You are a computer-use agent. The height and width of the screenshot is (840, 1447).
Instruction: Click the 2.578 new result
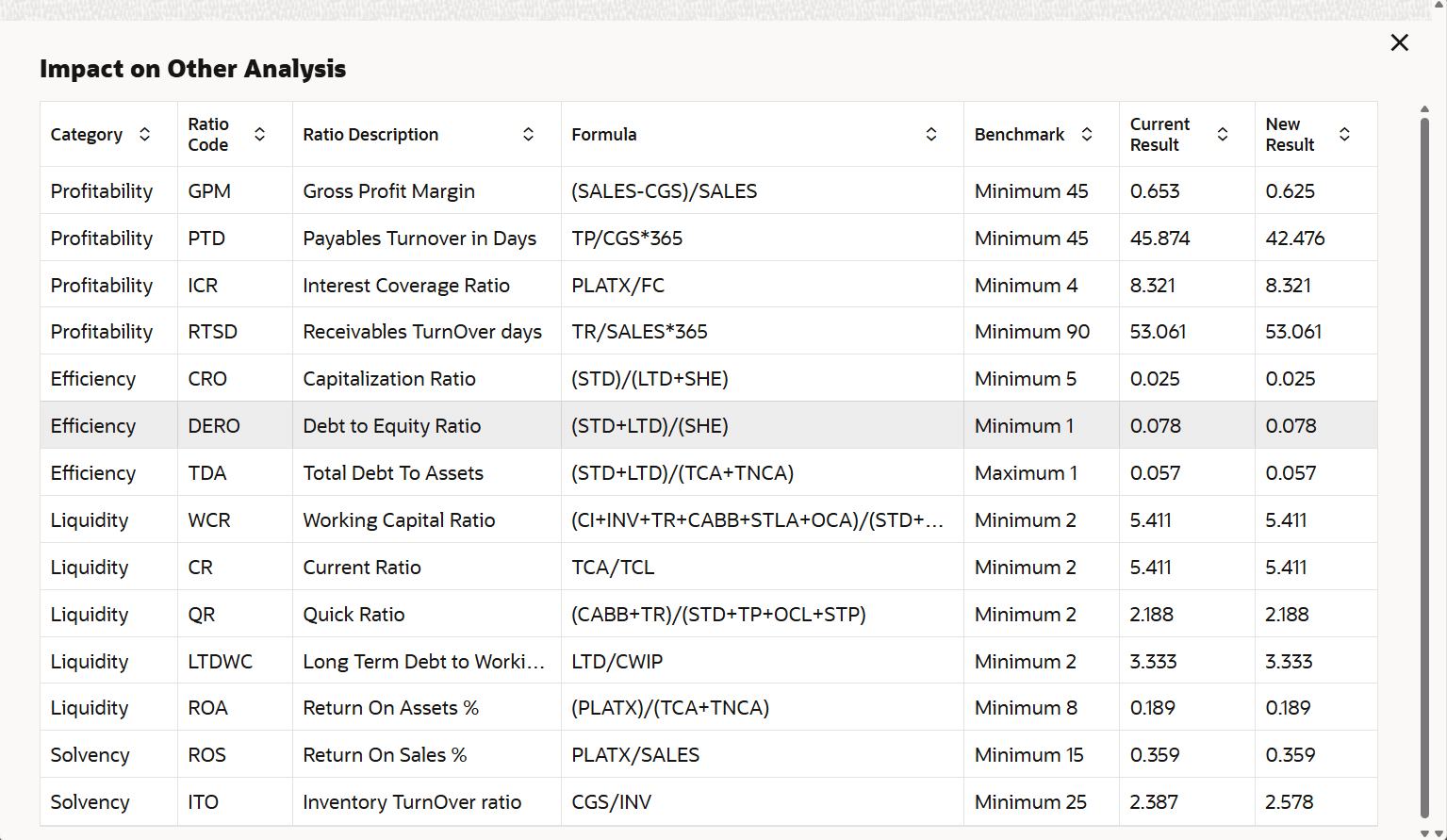[x=1290, y=802]
